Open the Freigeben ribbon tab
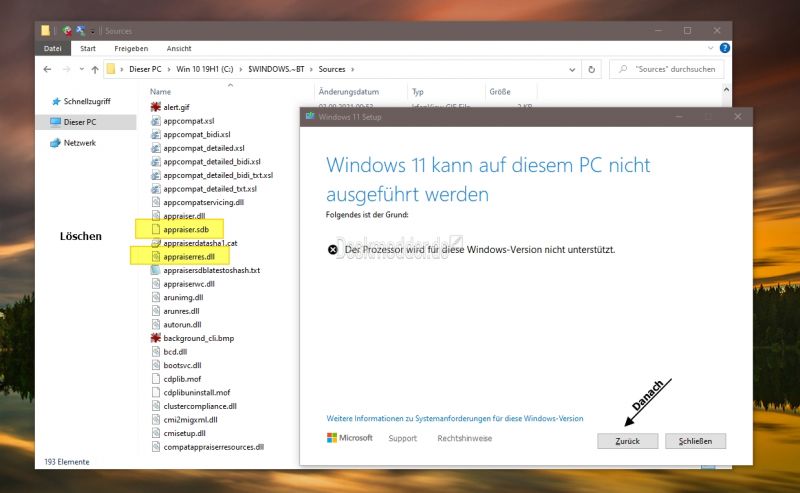 click(x=131, y=48)
